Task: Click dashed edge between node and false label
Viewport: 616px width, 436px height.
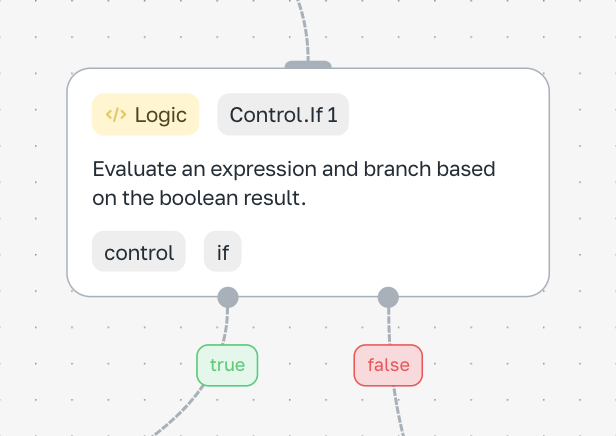Action: click(x=389, y=326)
